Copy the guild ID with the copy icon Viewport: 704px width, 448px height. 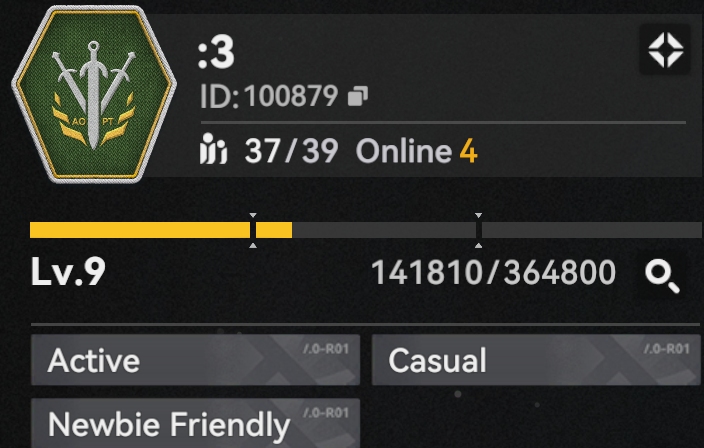pyautogui.click(x=358, y=96)
